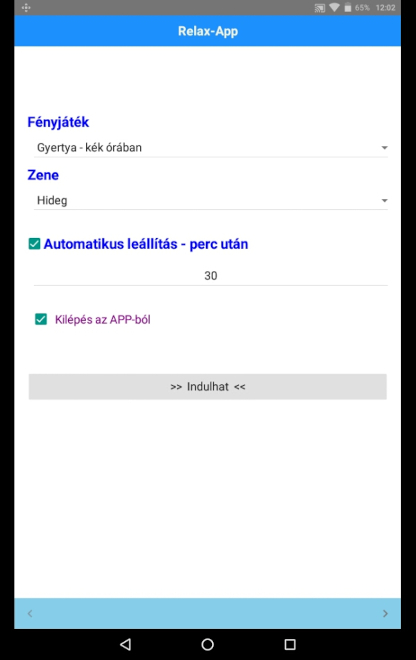This screenshot has width=416, height=660.
Task: Tap the 'Kilépés az APP-ból' label text
Action: click(x=102, y=319)
